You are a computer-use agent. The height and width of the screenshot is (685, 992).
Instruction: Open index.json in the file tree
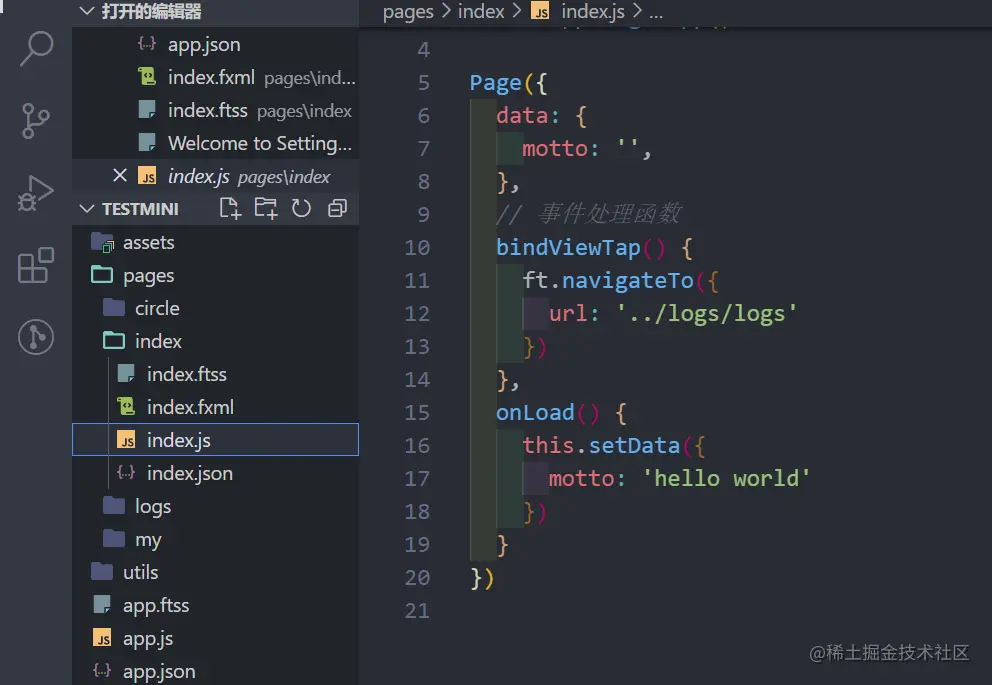click(x=216, y=473)
